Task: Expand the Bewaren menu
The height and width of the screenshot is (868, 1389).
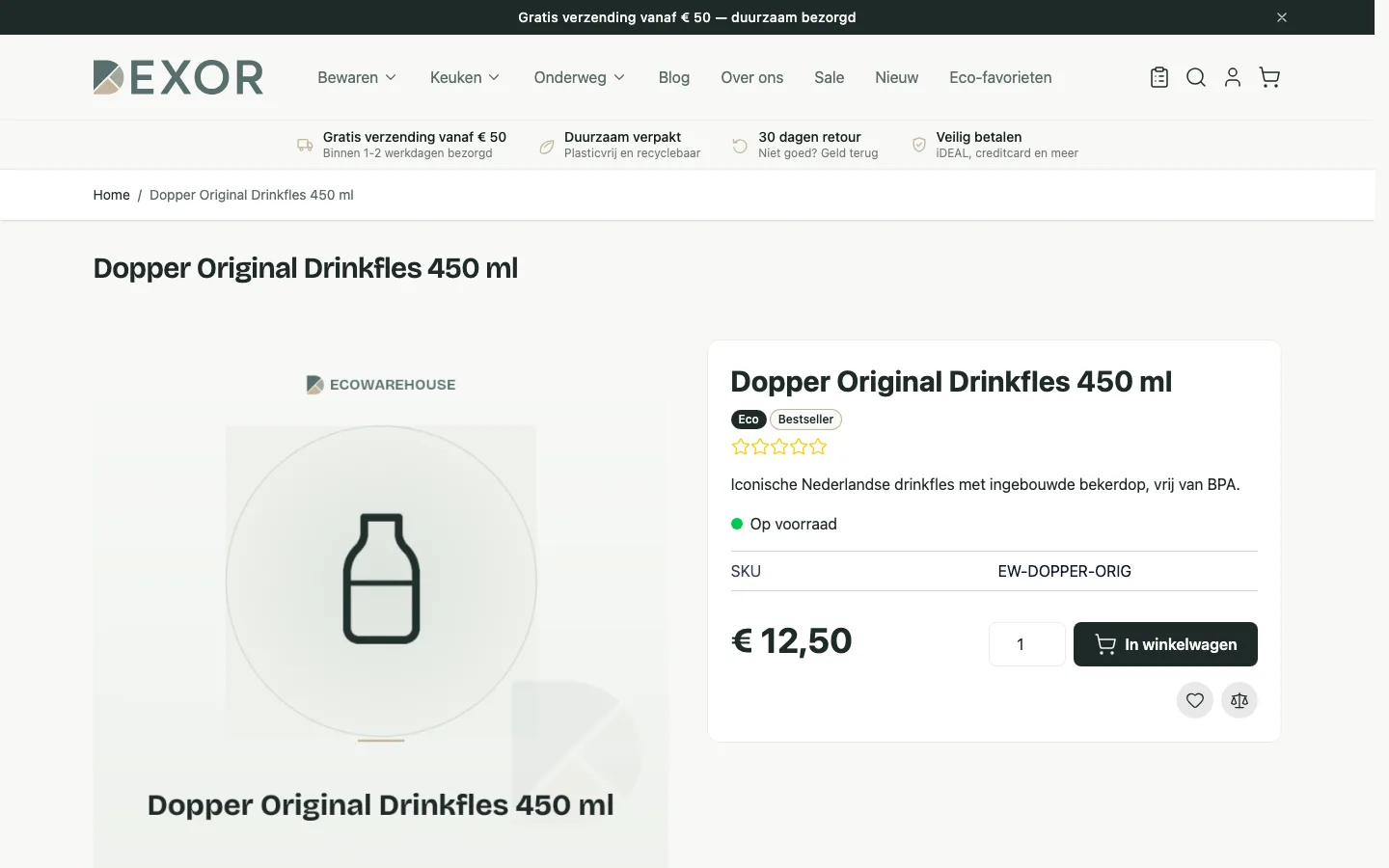Action: [x=357, y=77]
